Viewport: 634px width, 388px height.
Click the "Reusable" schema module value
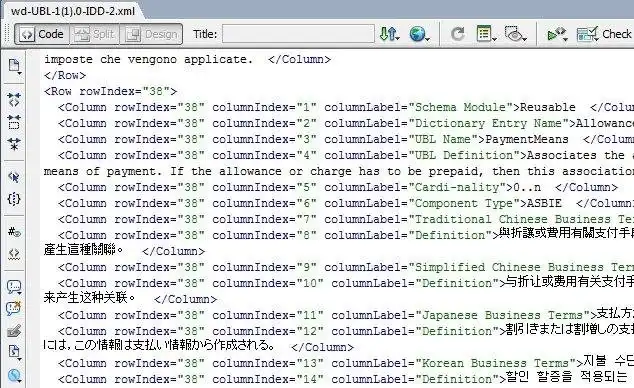tap(547, 107)
